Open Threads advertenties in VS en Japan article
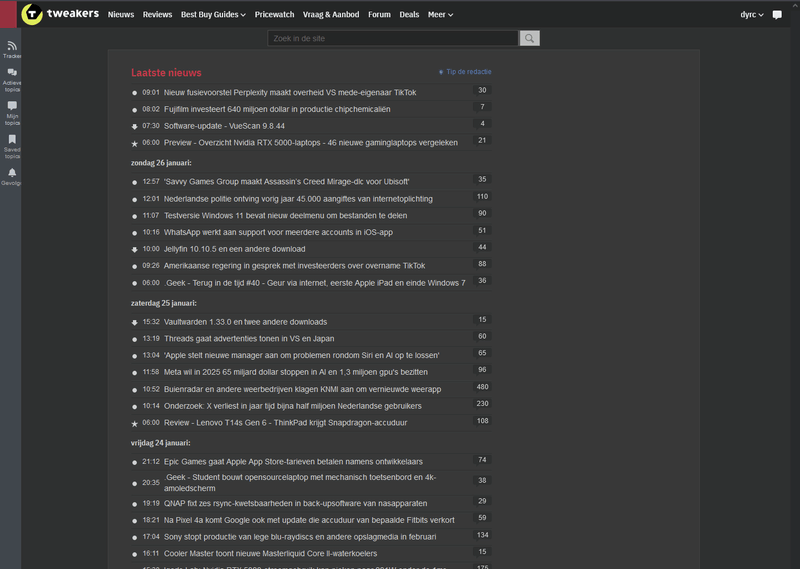The width and height of the screenshot is (800, 569). click(x=249, y=338)
